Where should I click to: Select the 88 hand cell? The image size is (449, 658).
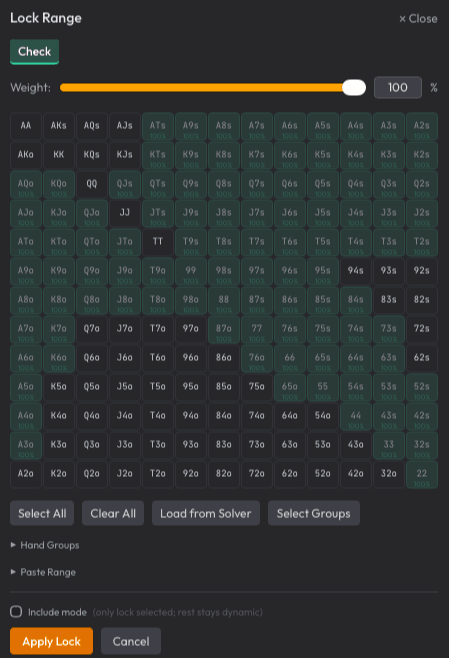pos(224,300)
